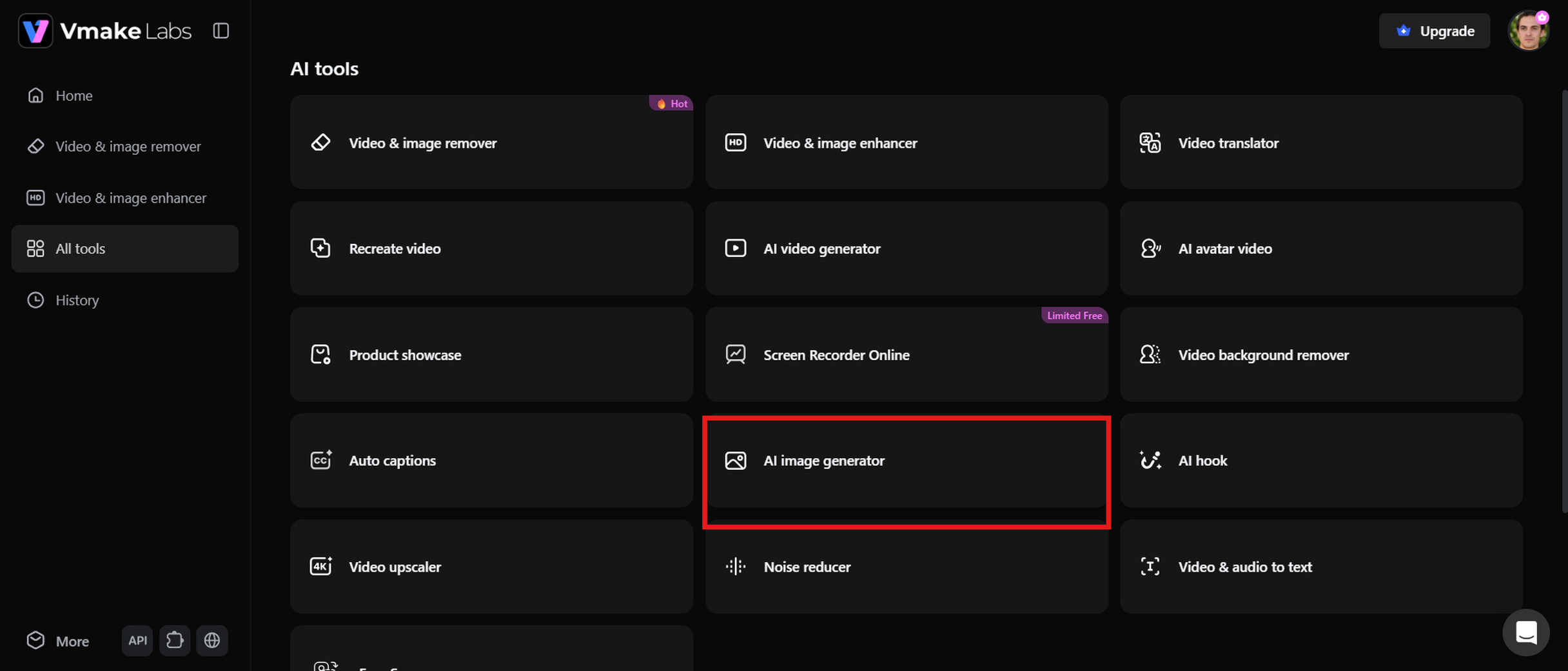
Task: Open the Video & audio to text card
Action: (x=1321, y=566)
